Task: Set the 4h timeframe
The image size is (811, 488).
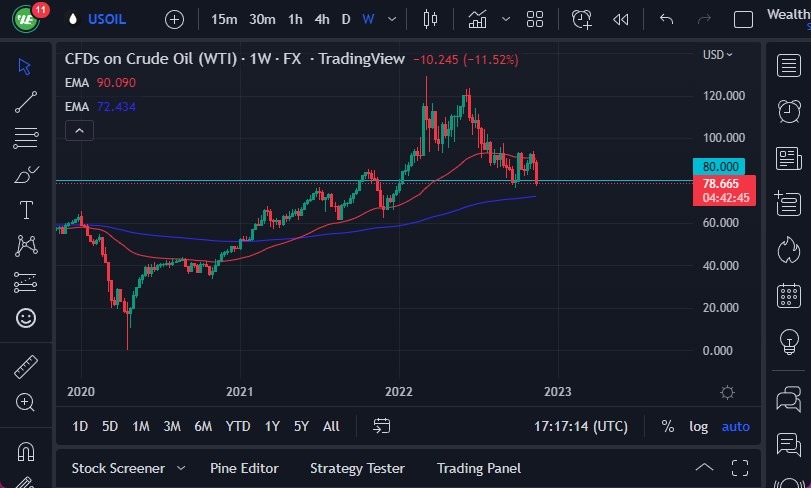Action: pos(321,19)
